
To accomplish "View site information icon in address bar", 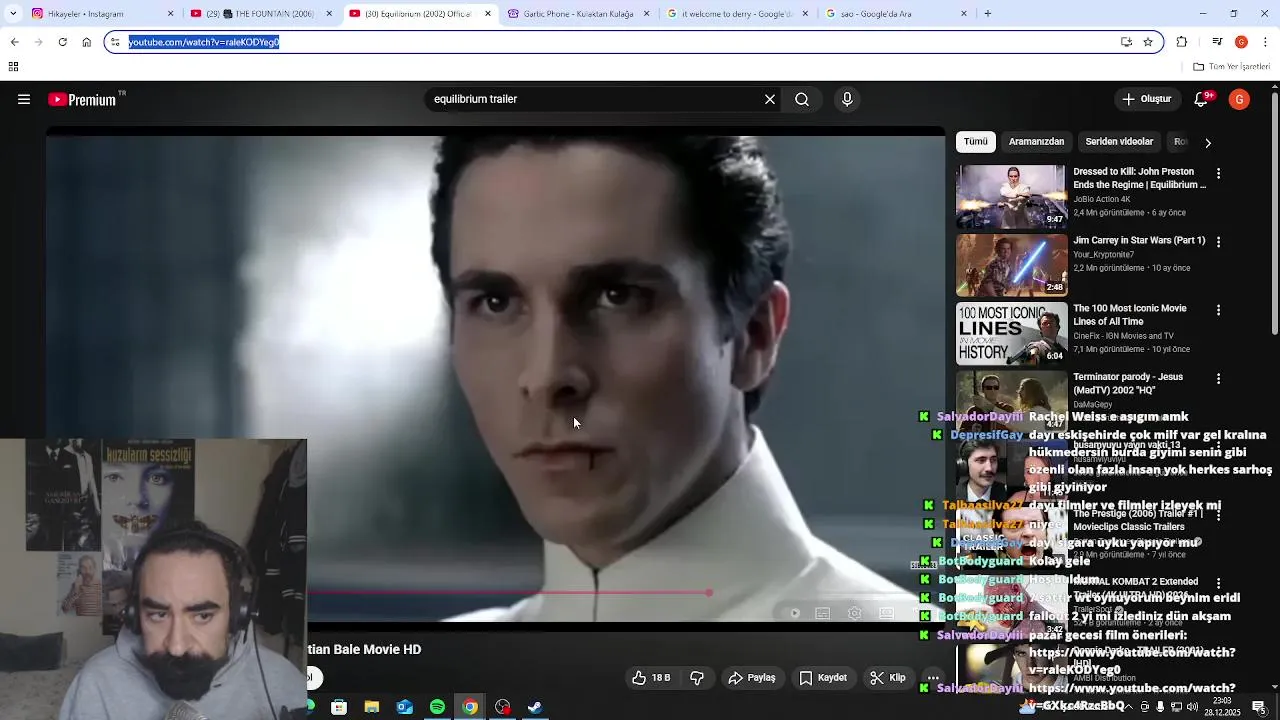I will (x=115, y=42).
